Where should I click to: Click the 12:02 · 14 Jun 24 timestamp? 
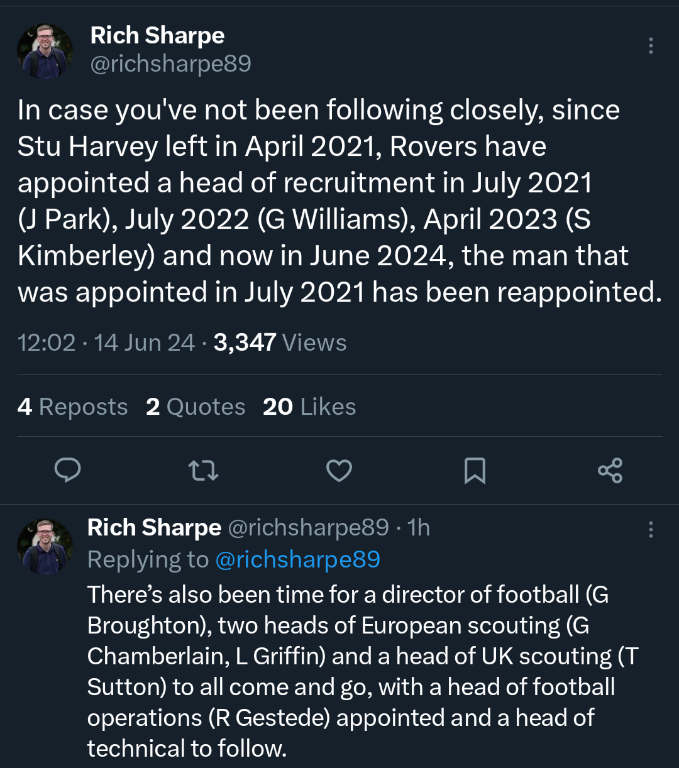[106, 343]
